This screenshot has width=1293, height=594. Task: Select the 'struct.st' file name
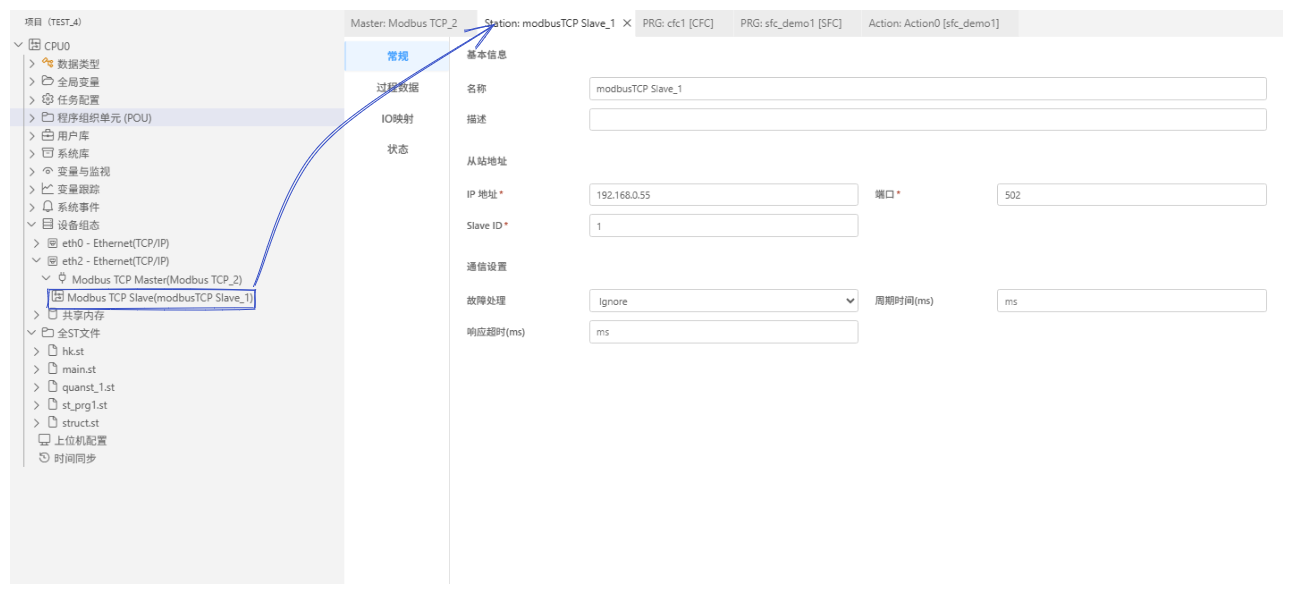tap(80, 423)
